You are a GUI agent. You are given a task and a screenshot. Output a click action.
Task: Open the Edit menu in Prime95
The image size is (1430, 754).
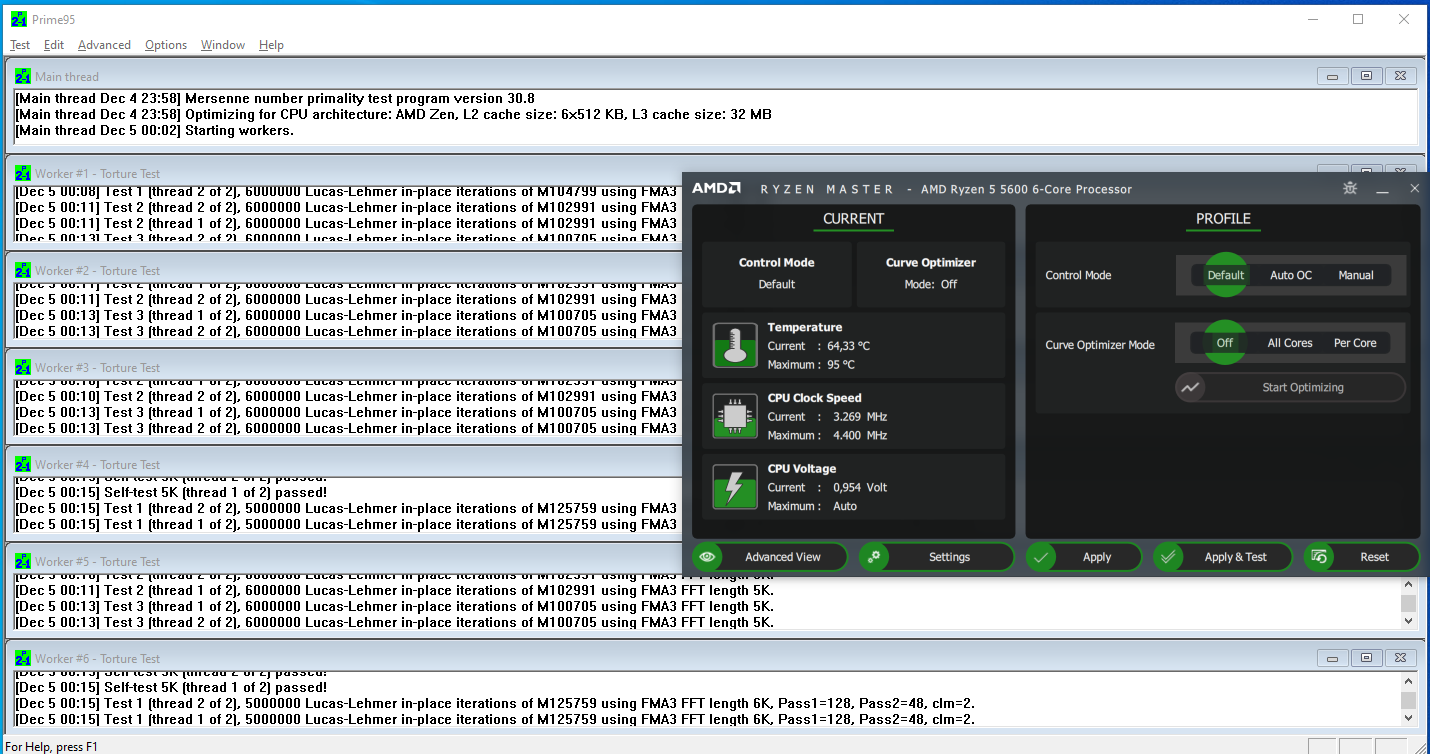tap(54, 45)
